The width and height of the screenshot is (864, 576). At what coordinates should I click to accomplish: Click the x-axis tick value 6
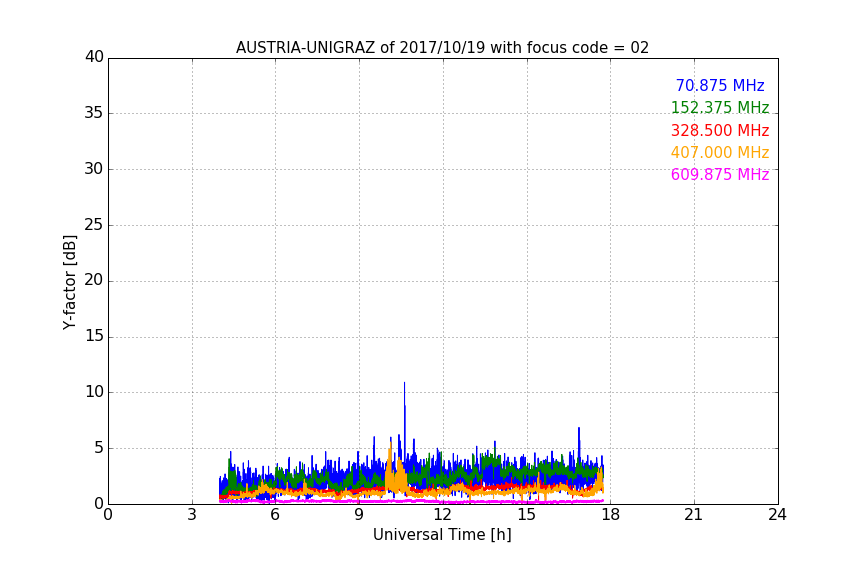[275, 515]
